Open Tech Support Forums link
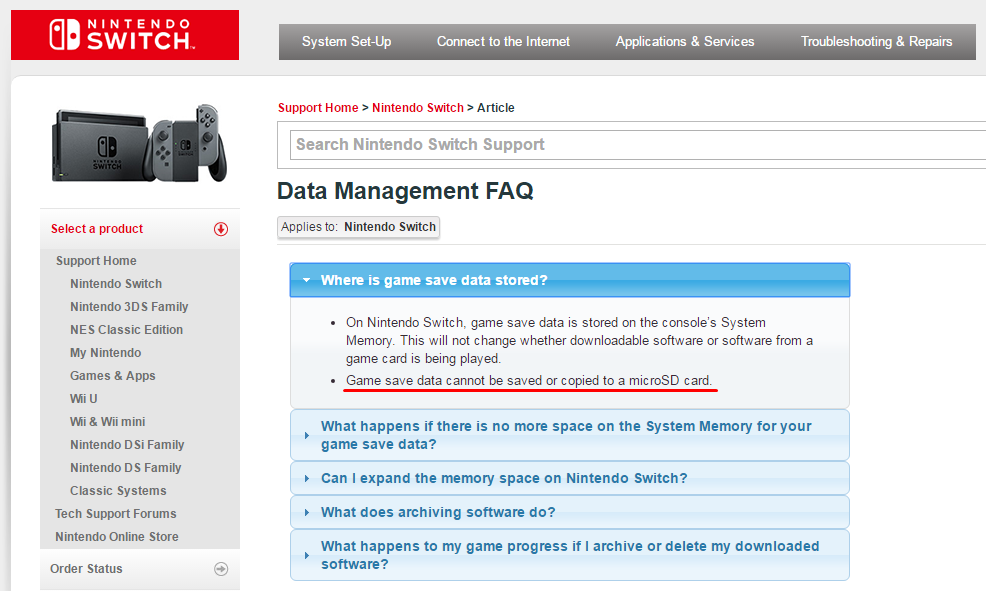 pos(116,514)
